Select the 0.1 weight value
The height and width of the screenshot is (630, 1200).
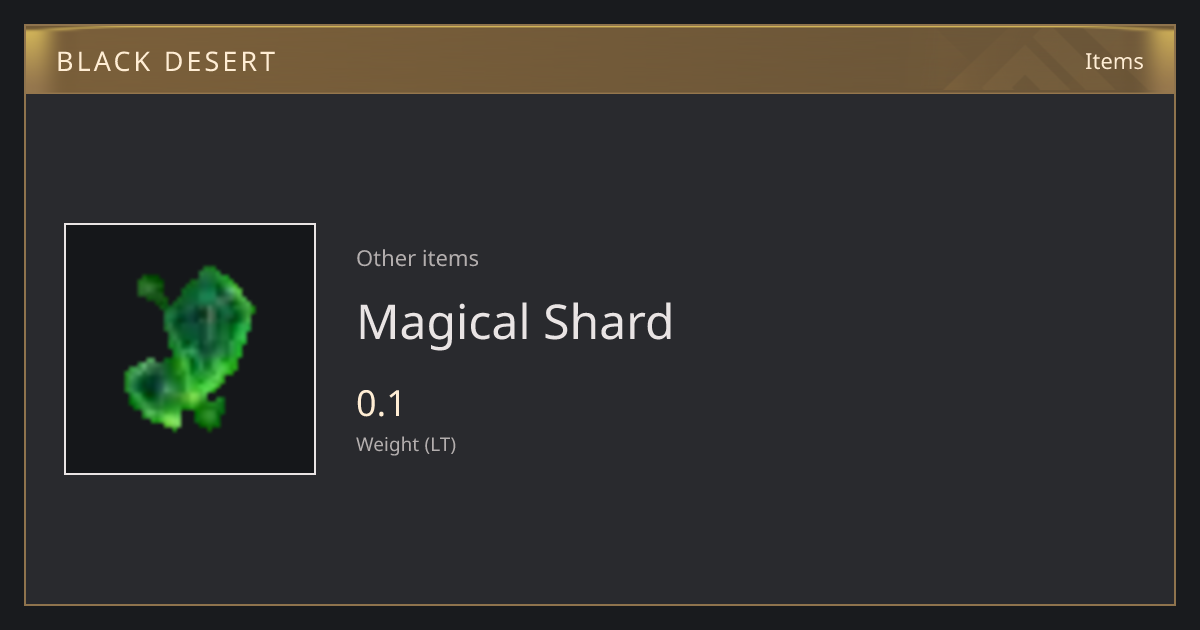click(380, 404)
